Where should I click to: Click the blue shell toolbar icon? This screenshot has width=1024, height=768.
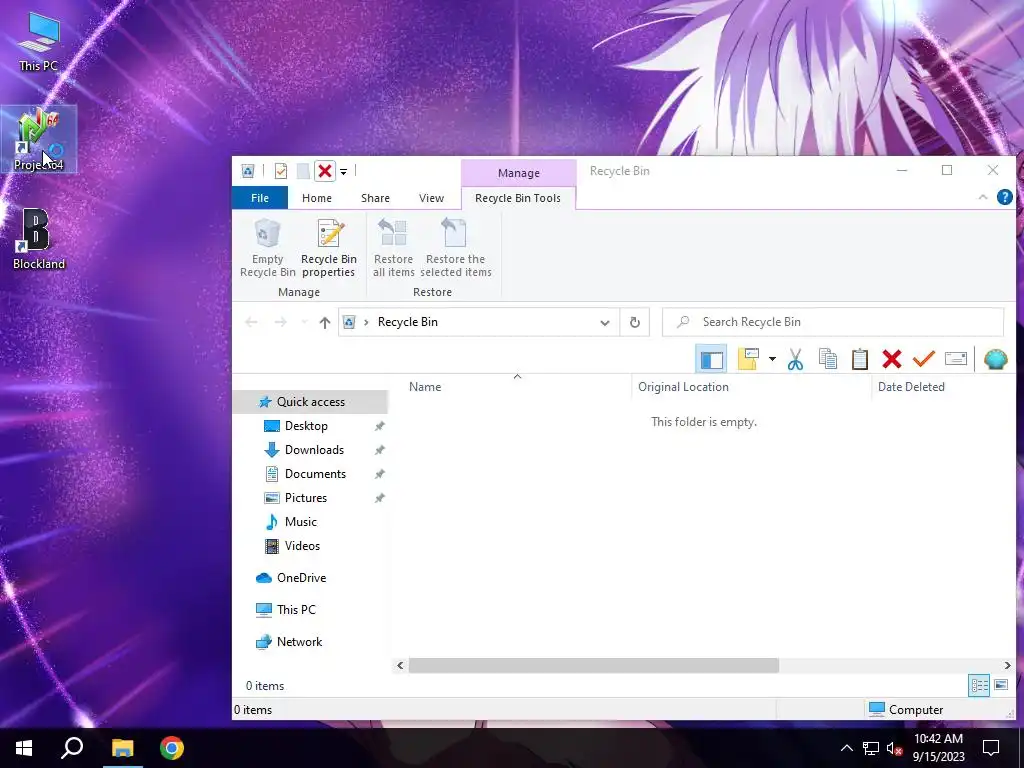(x=995, y=359)
